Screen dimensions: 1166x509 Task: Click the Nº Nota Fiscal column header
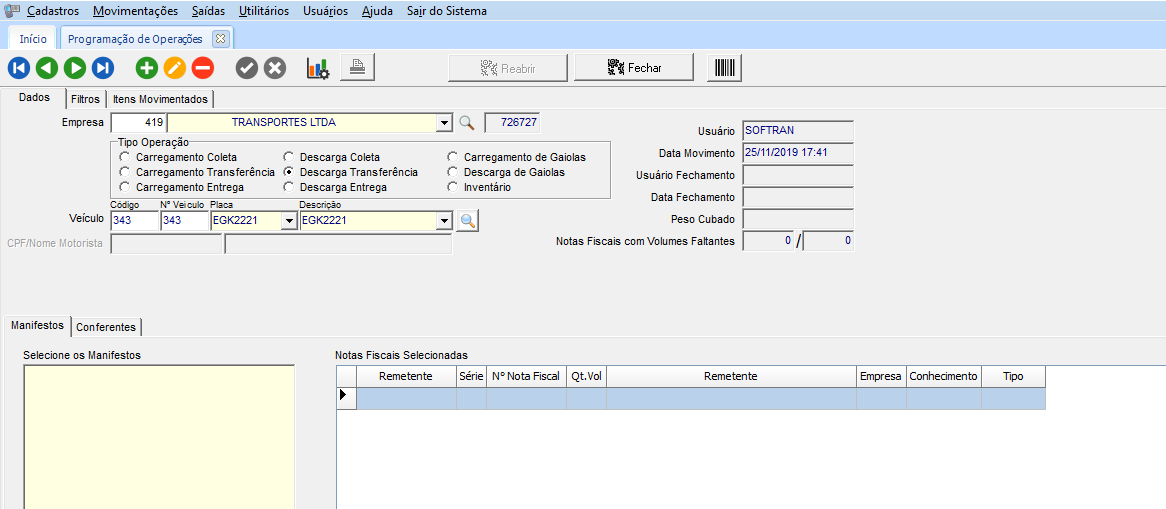point(526,377)
